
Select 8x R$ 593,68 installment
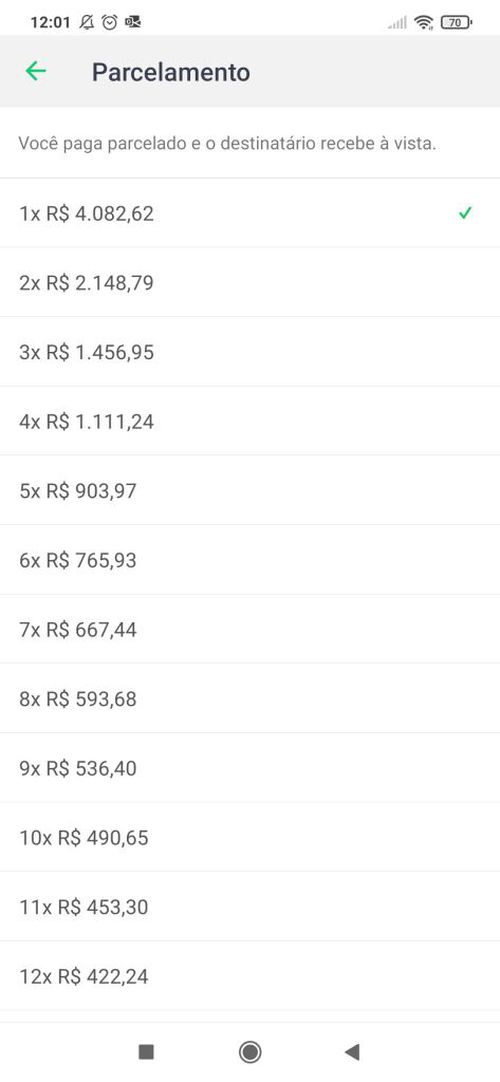(250, 698)
